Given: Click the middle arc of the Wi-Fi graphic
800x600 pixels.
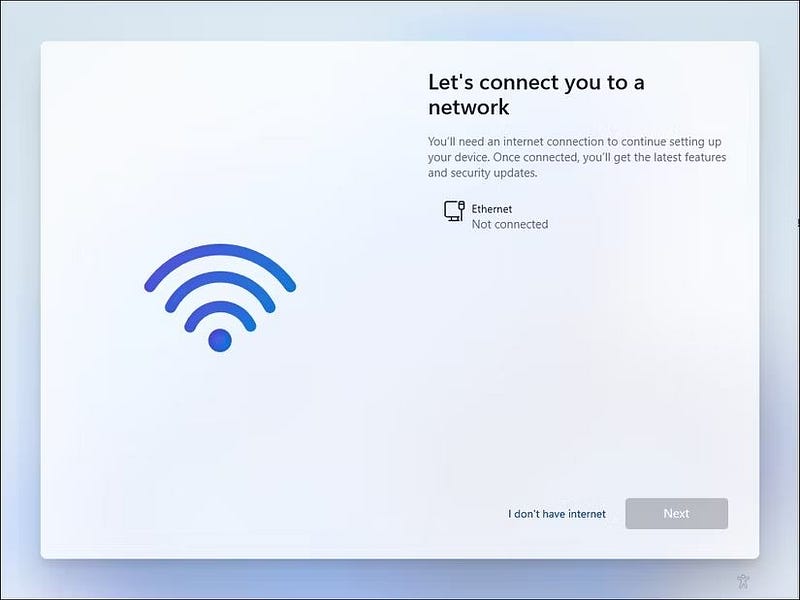Looking at the screenshot, I should click(x=220, y=277).
